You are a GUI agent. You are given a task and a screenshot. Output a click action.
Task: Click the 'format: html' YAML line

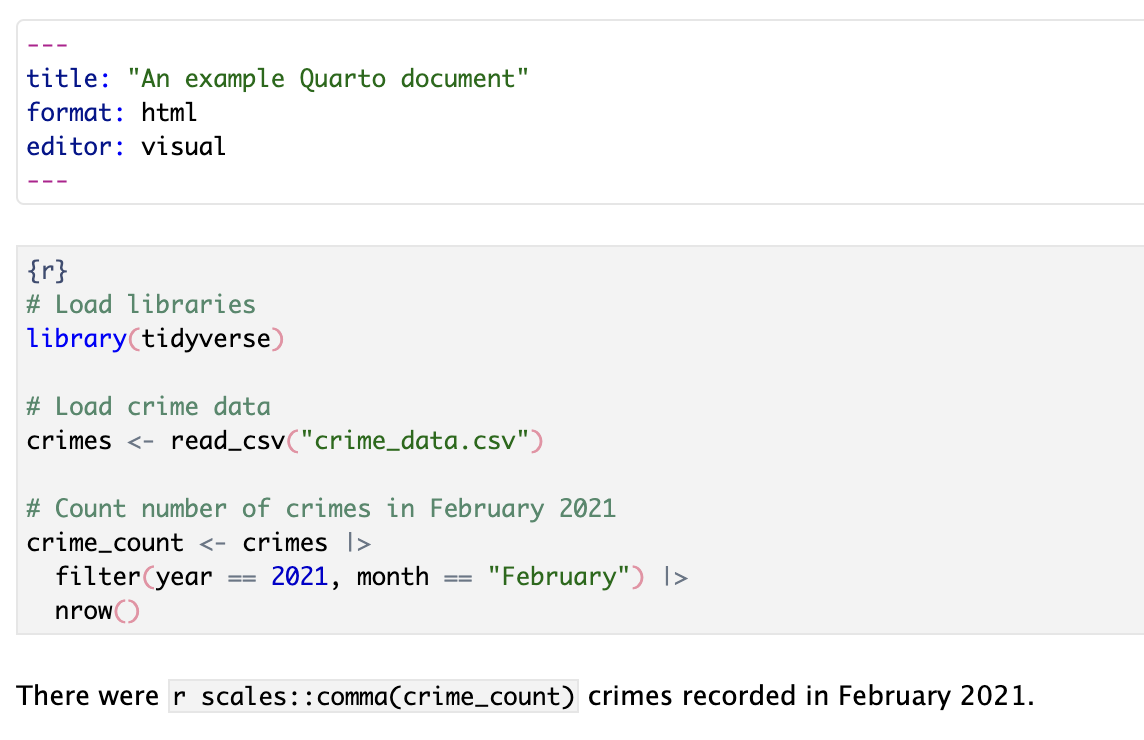click(112, 112)
